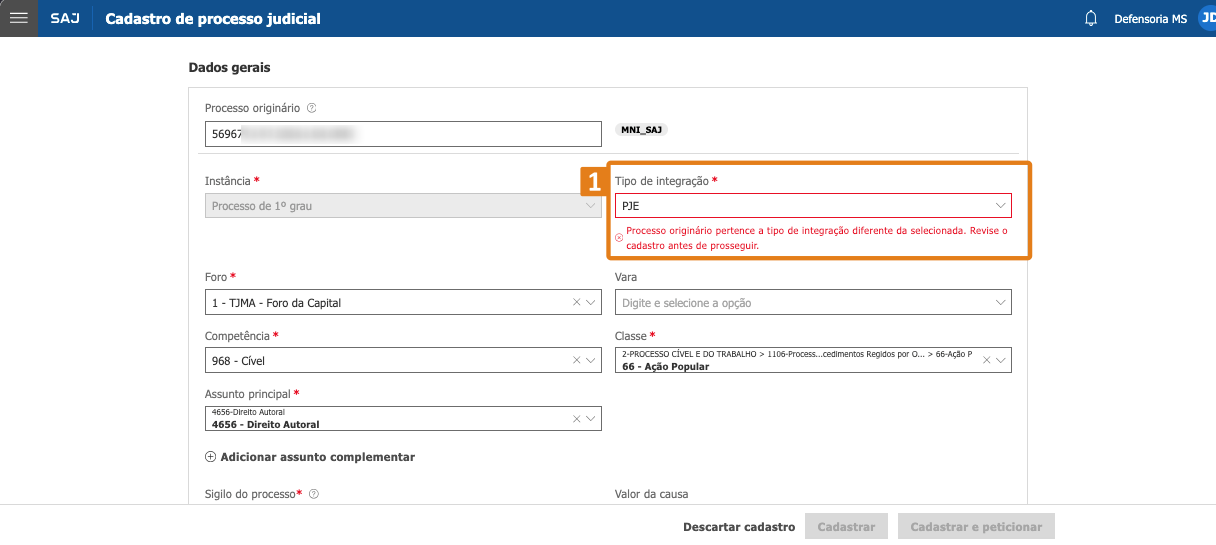The width and height of the screenshot is (1216, 545).
Task: Click the integration error message text
Action: 817,238
